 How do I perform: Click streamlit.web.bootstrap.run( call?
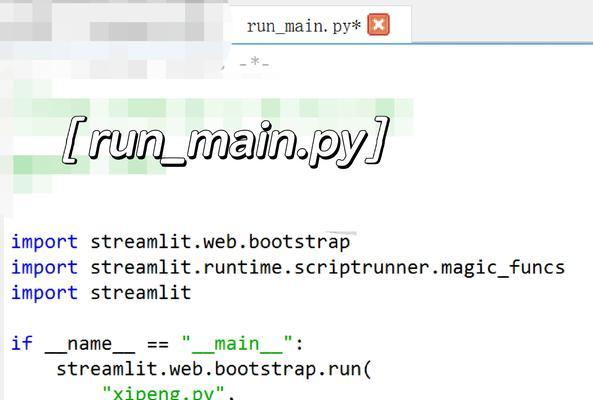(x=214, y=369)
